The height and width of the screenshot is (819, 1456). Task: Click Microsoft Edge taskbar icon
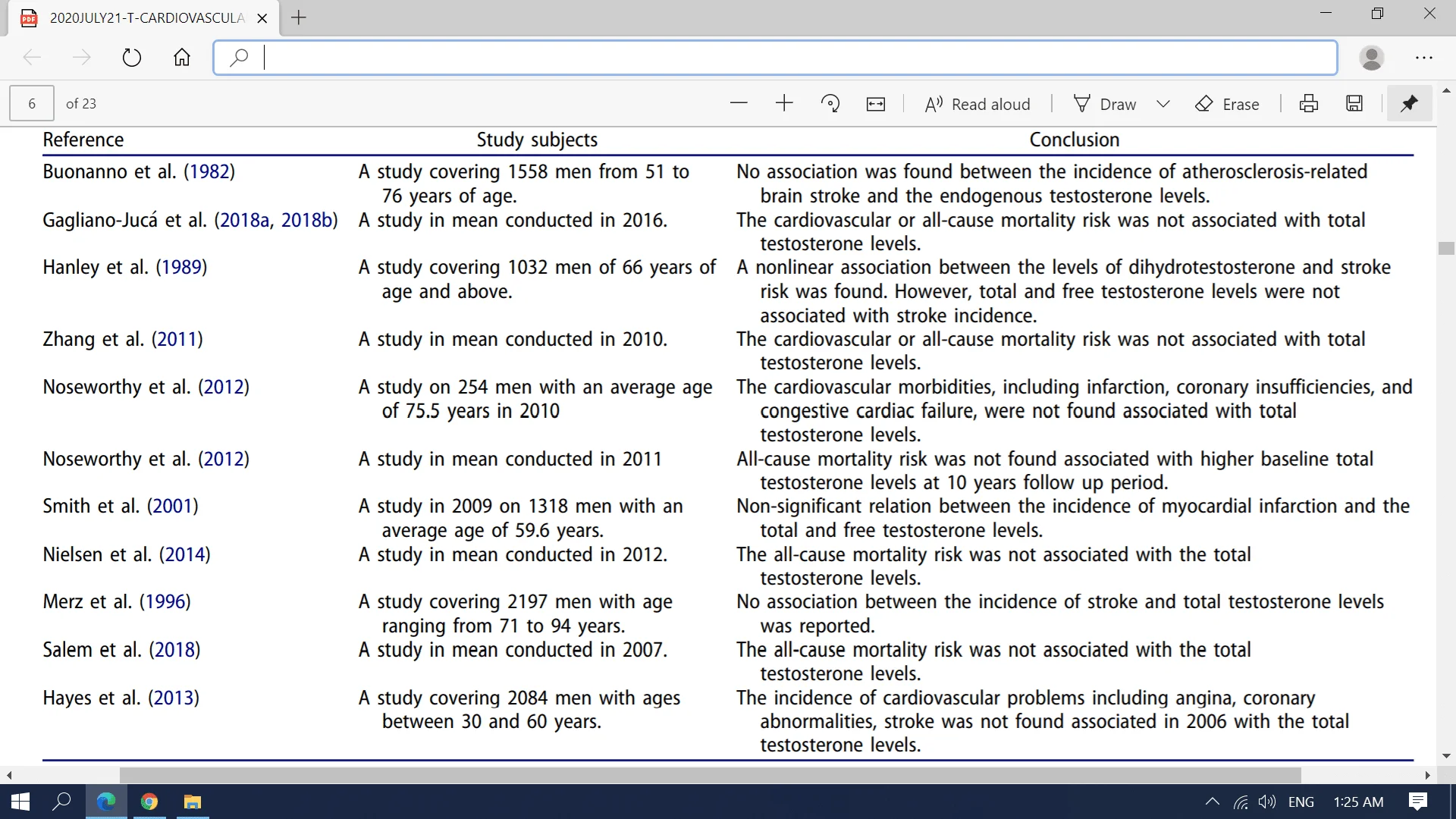[106, 802]
